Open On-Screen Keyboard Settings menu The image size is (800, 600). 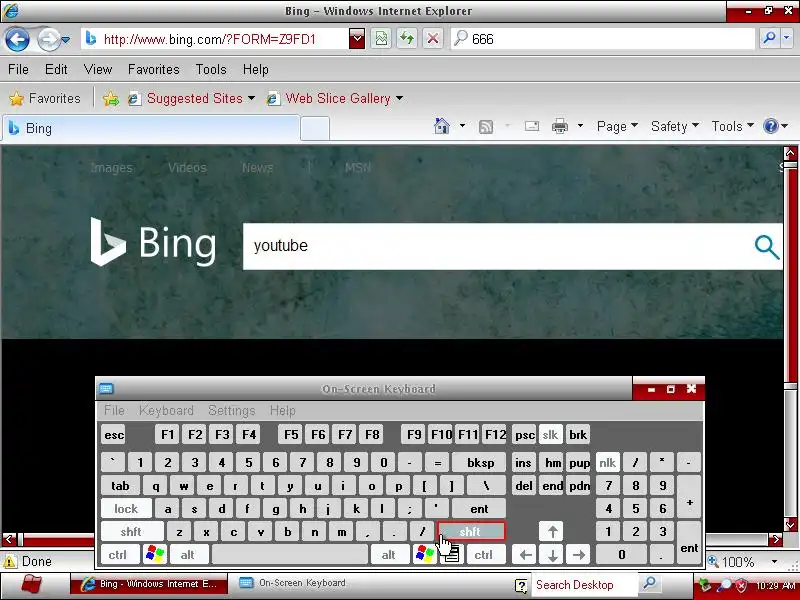pos(232,411)
